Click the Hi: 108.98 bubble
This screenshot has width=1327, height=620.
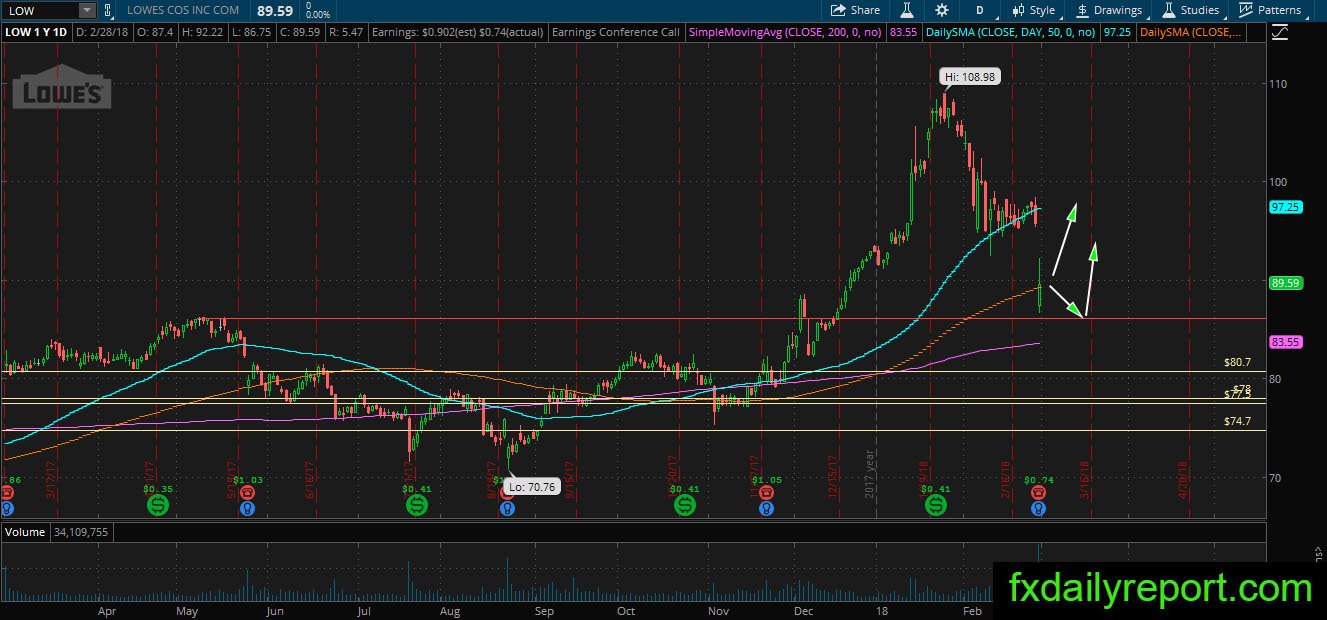(x=970, y=76)
